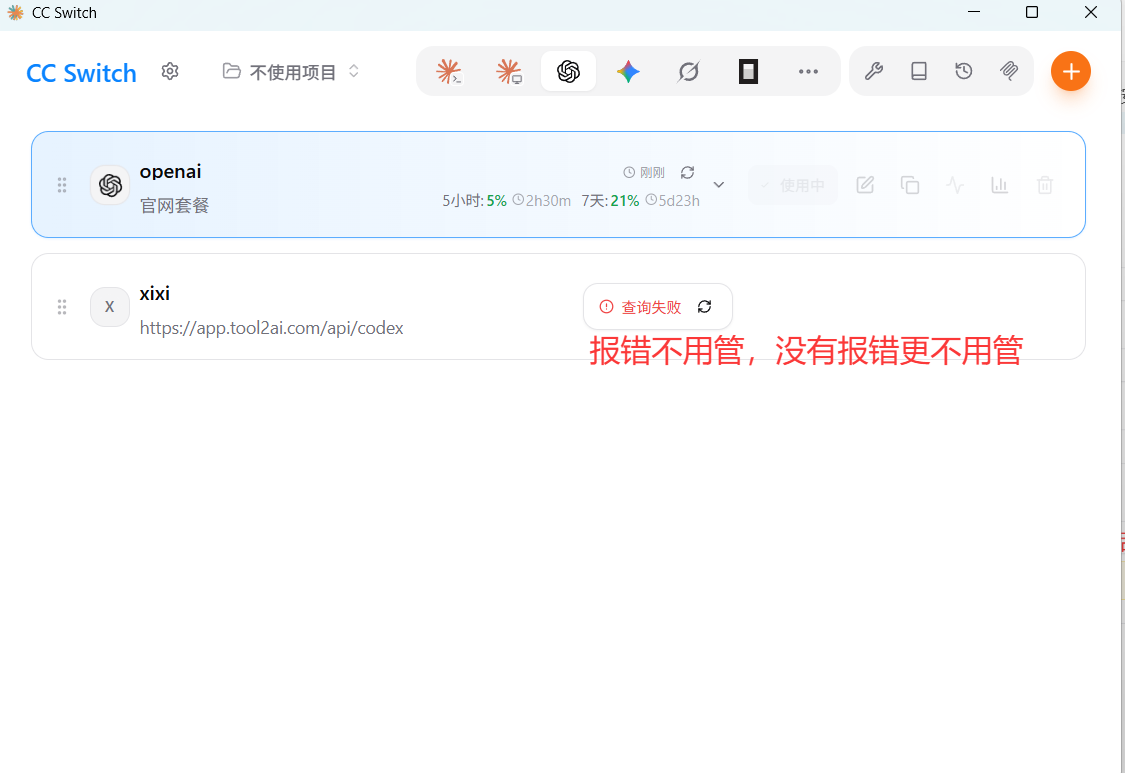Select the OpenAI Codex tab

pyautogui.click(x=568, y=71)
